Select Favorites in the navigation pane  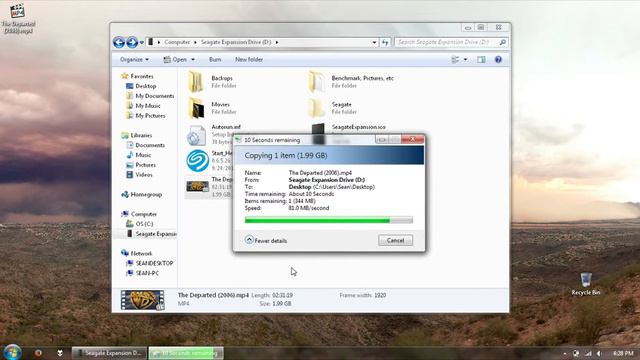click(x=142, y=76)
